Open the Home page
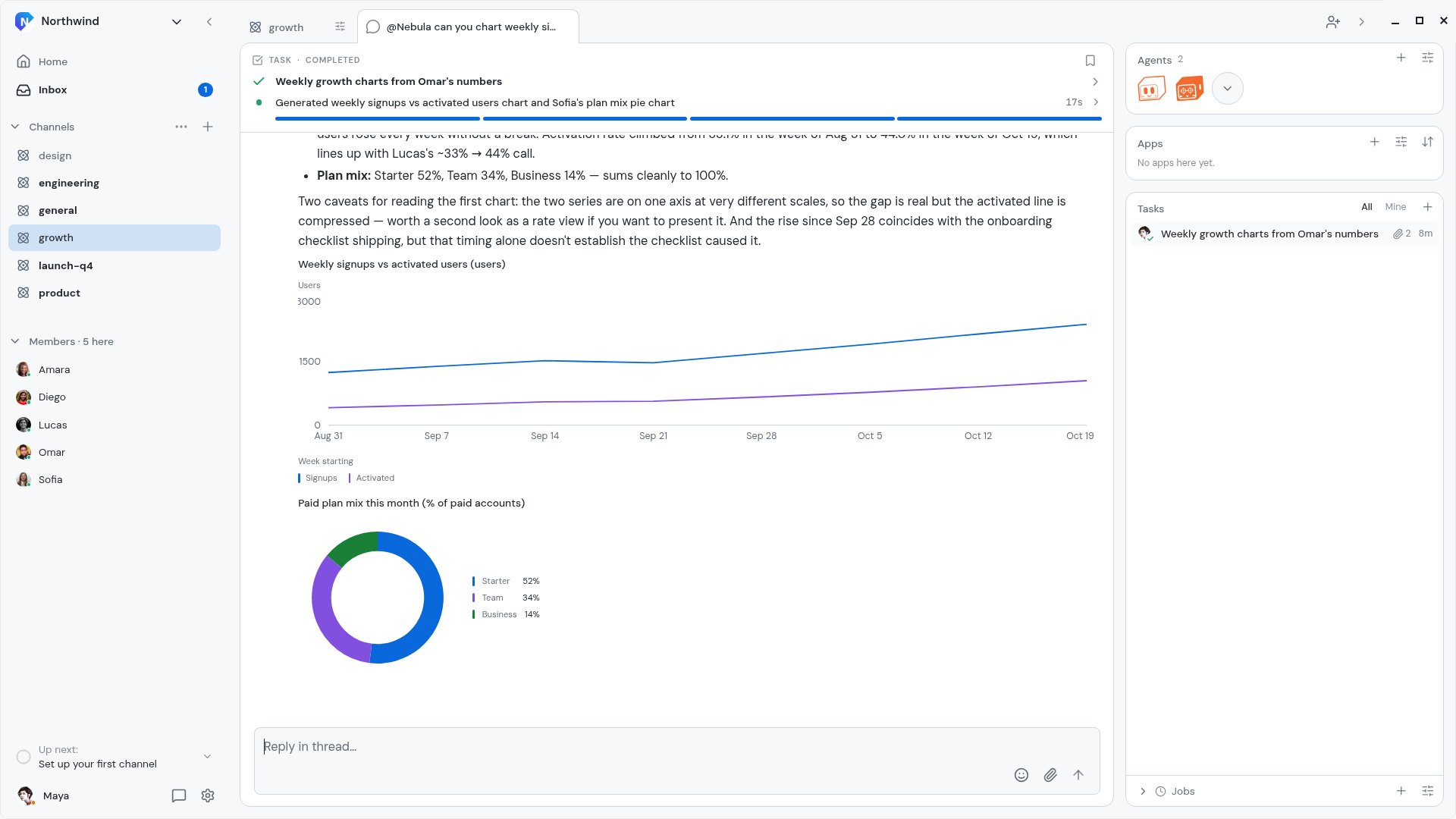 [x=115, y=61]
